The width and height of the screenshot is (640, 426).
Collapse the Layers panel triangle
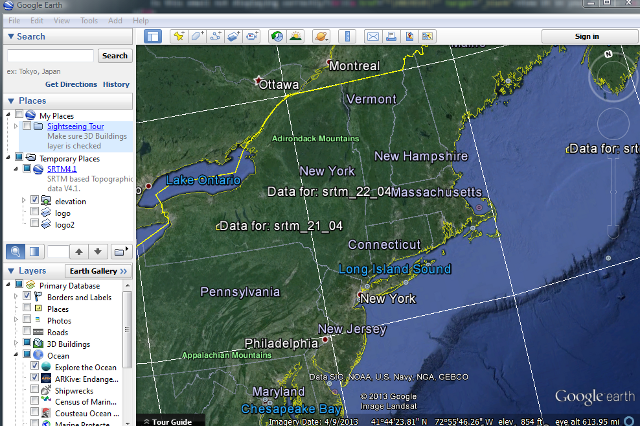click(11, 271)
